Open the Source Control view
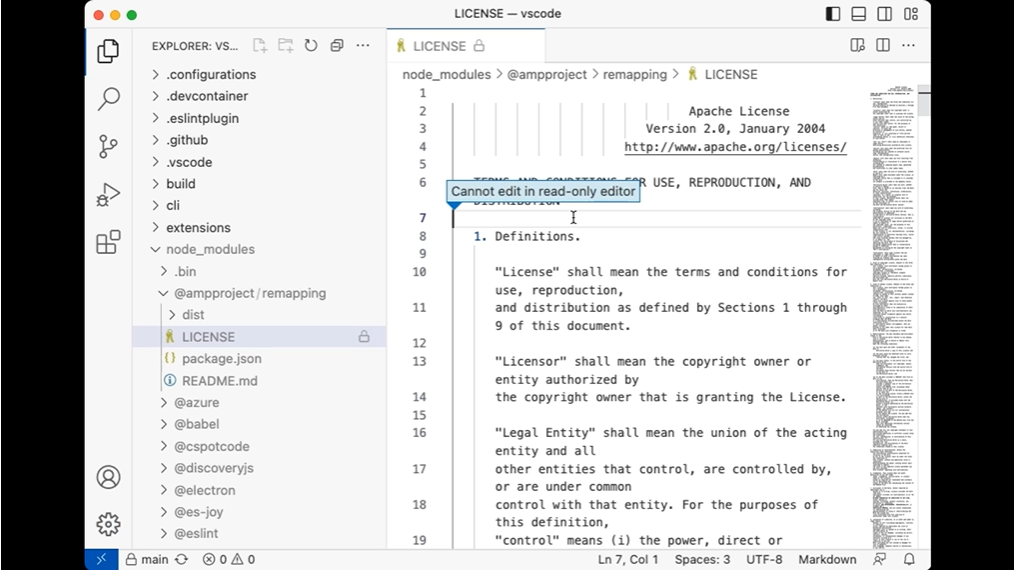The image size is (1014, 570). pyautogui.click(x=108, y=146)
